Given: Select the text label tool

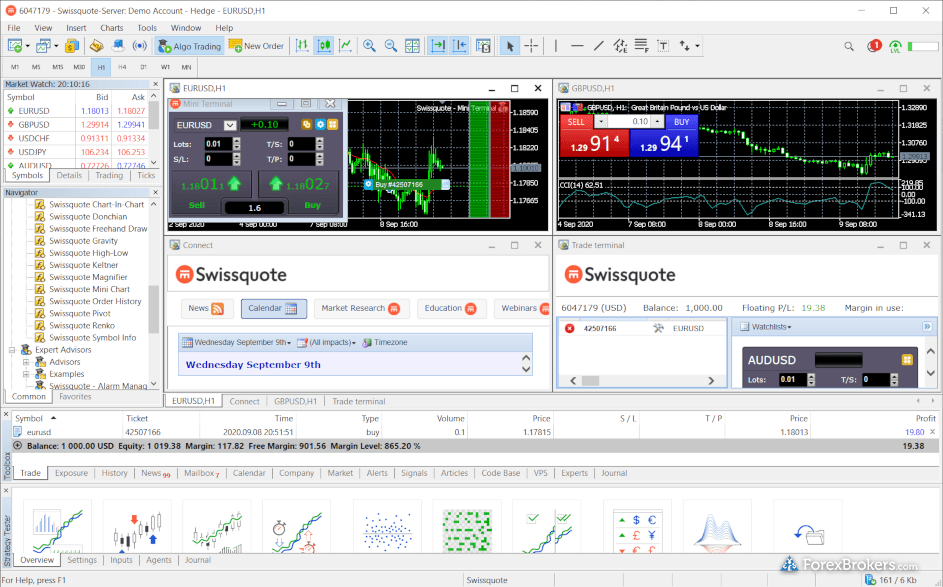Looking at the screenshot, I should pyautogui.click(x=663, y=46).
